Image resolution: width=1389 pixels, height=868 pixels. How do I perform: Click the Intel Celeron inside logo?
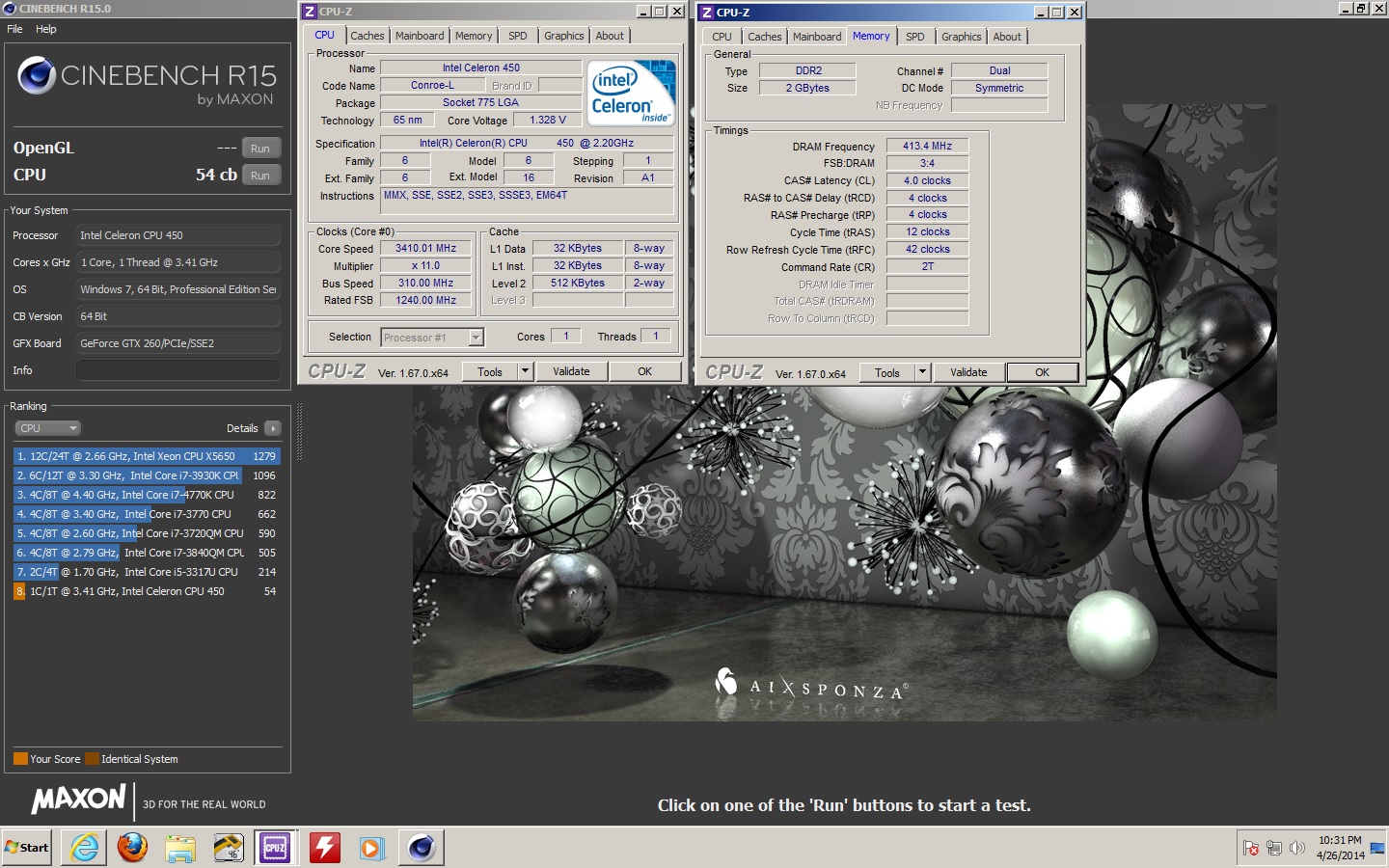632,93
